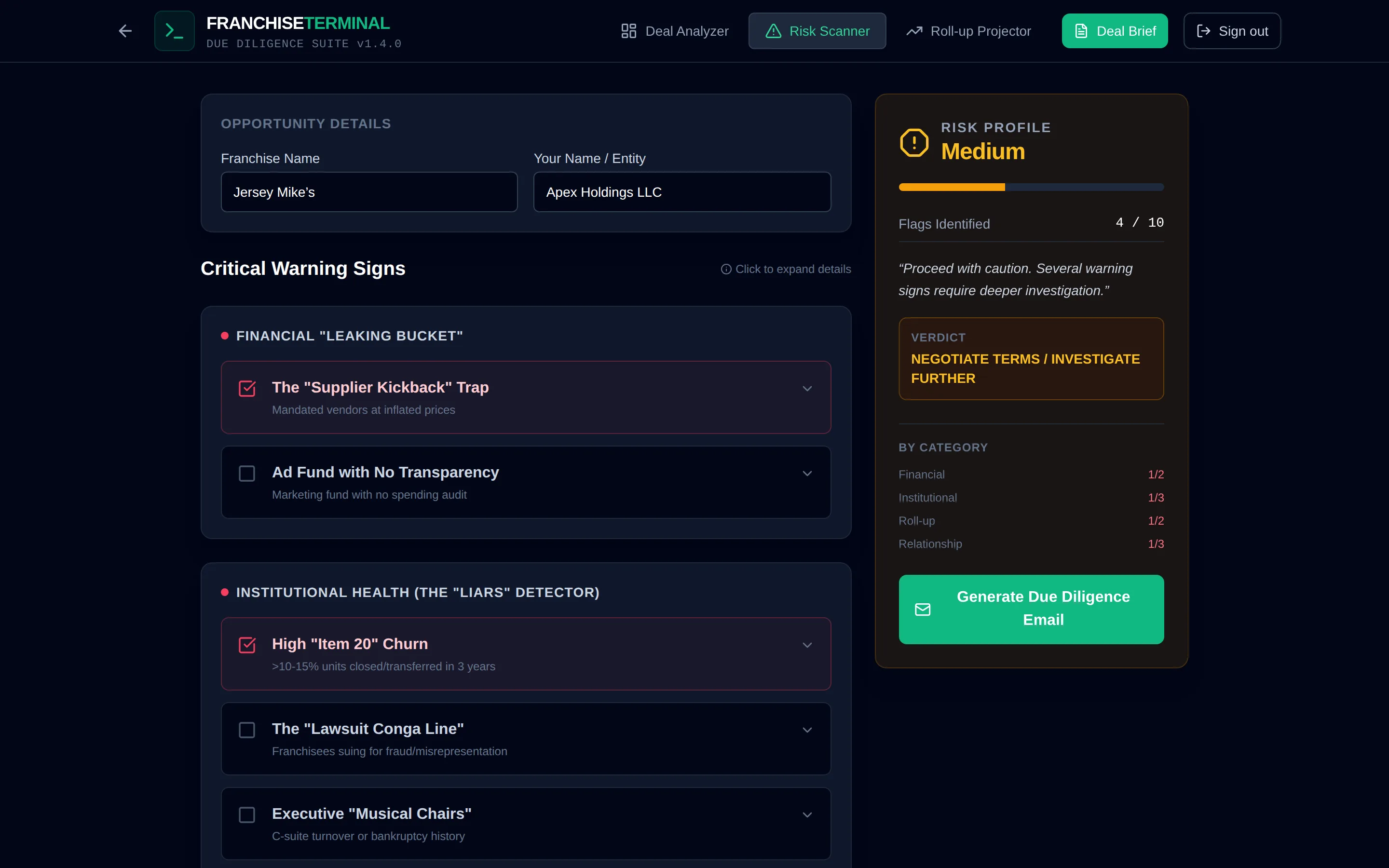
Task: Click the Risk Scanner warning triangle icon
Action: click(773, 31)
